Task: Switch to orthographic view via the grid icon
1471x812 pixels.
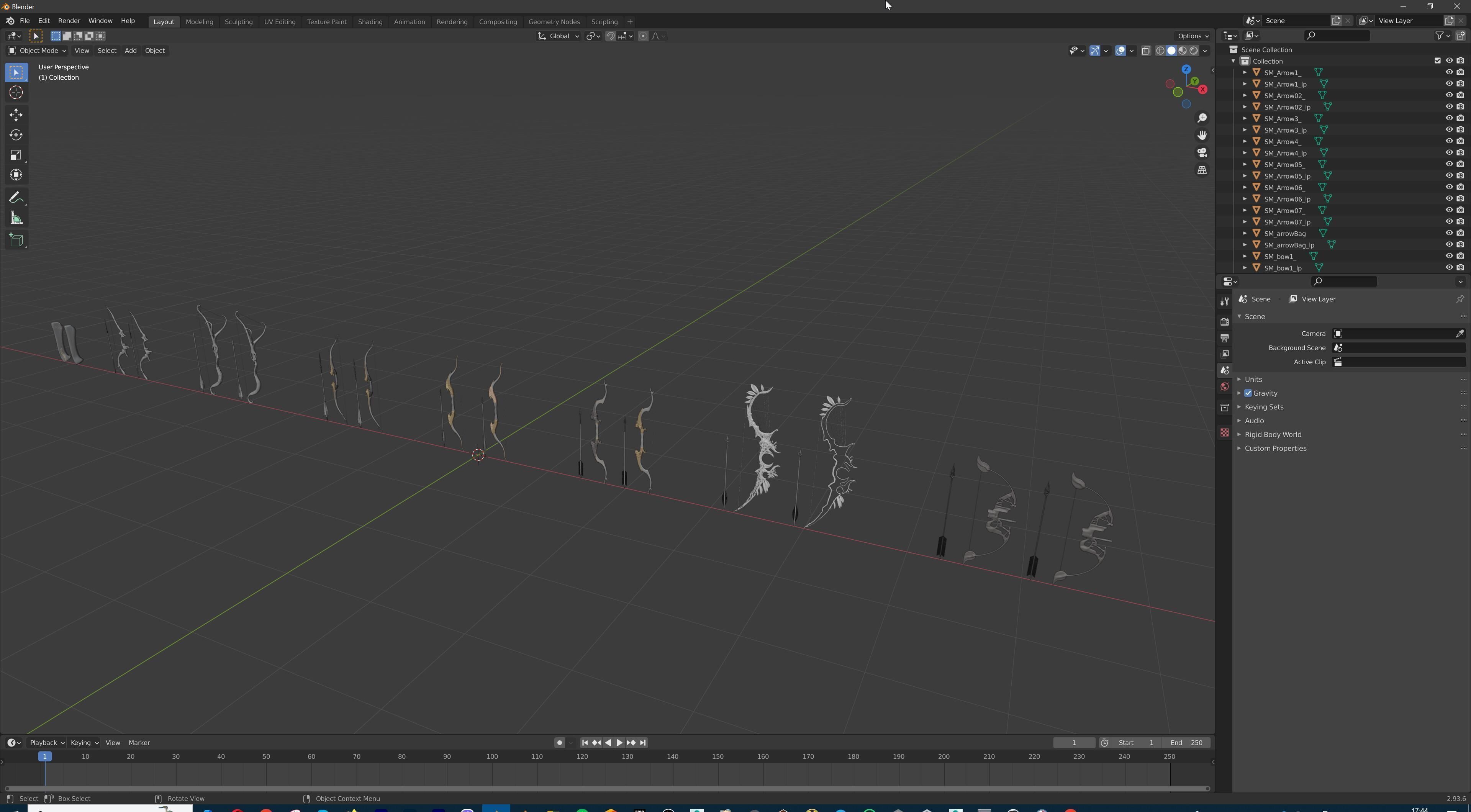Action: click(1202, 170)
